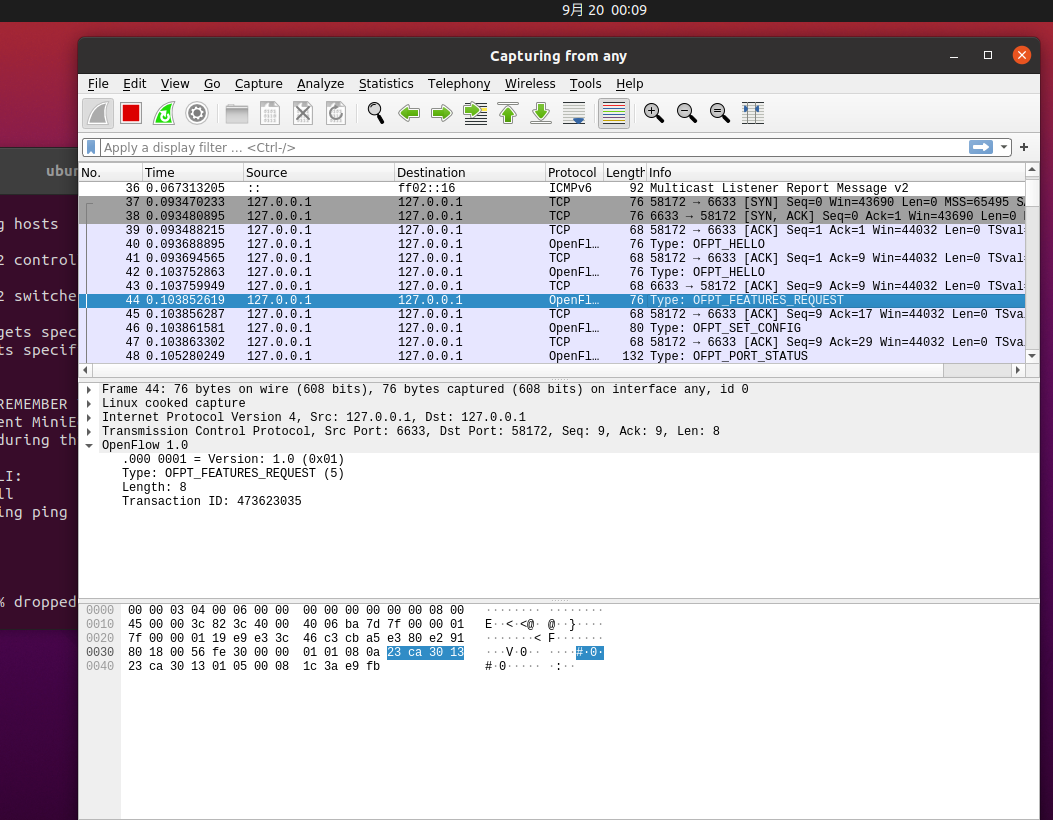1053x820 pixels.
Task: Sort packets by Source column
Action: (x=318, y=173)
